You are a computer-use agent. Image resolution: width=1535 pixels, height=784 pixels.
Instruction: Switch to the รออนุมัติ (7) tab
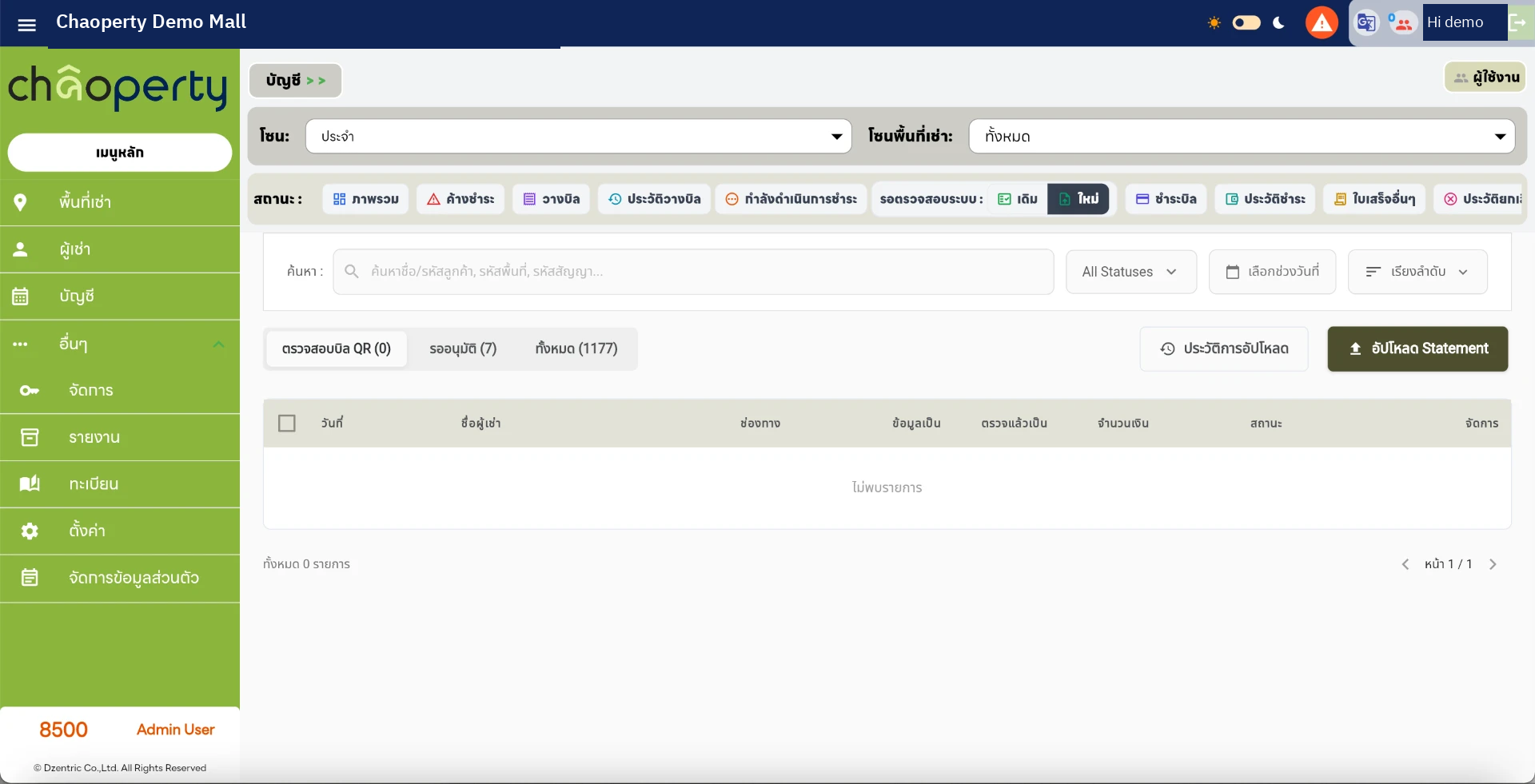click(463, 348)
